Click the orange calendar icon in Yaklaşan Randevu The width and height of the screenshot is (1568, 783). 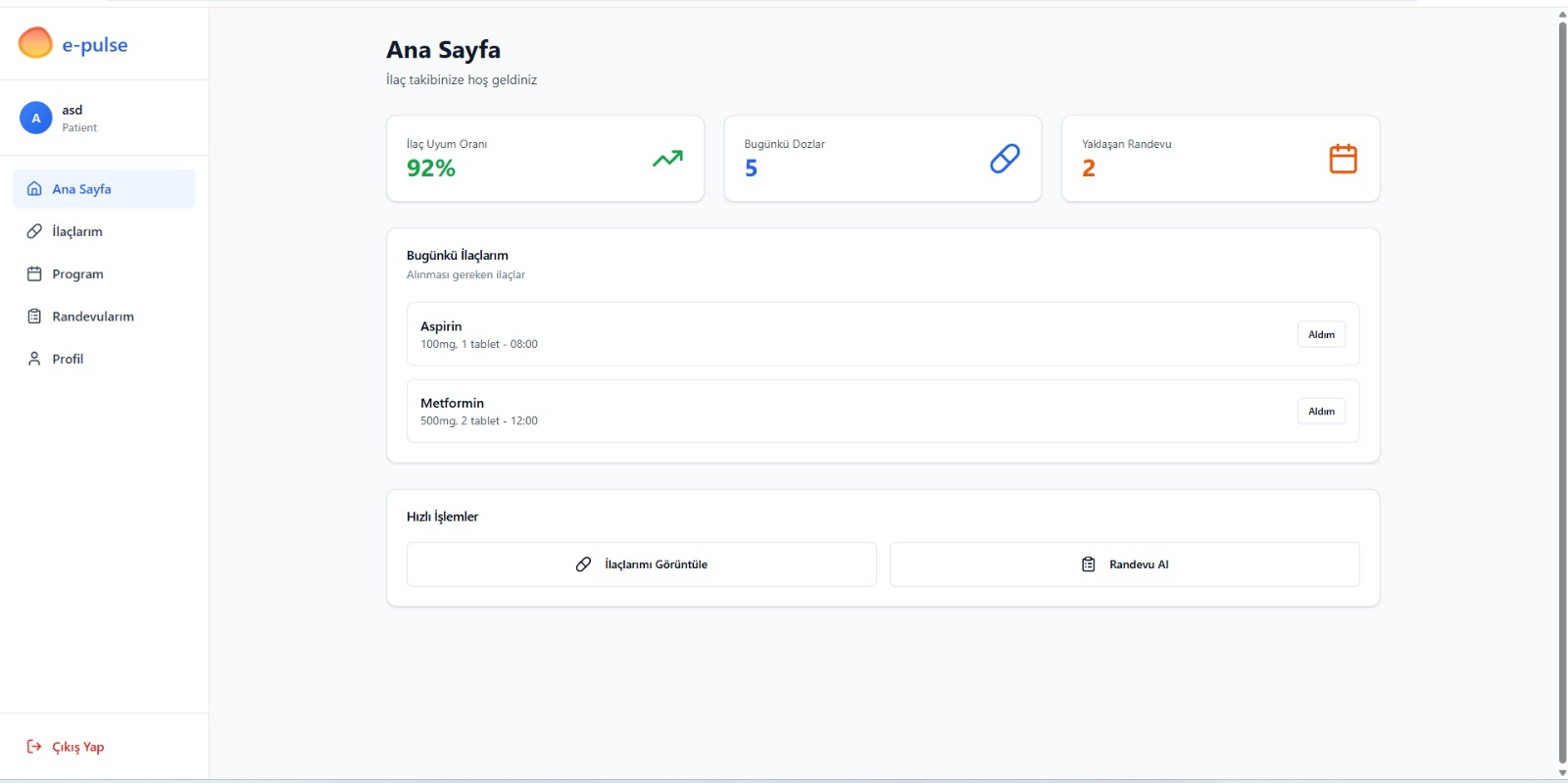point(1343,159)
